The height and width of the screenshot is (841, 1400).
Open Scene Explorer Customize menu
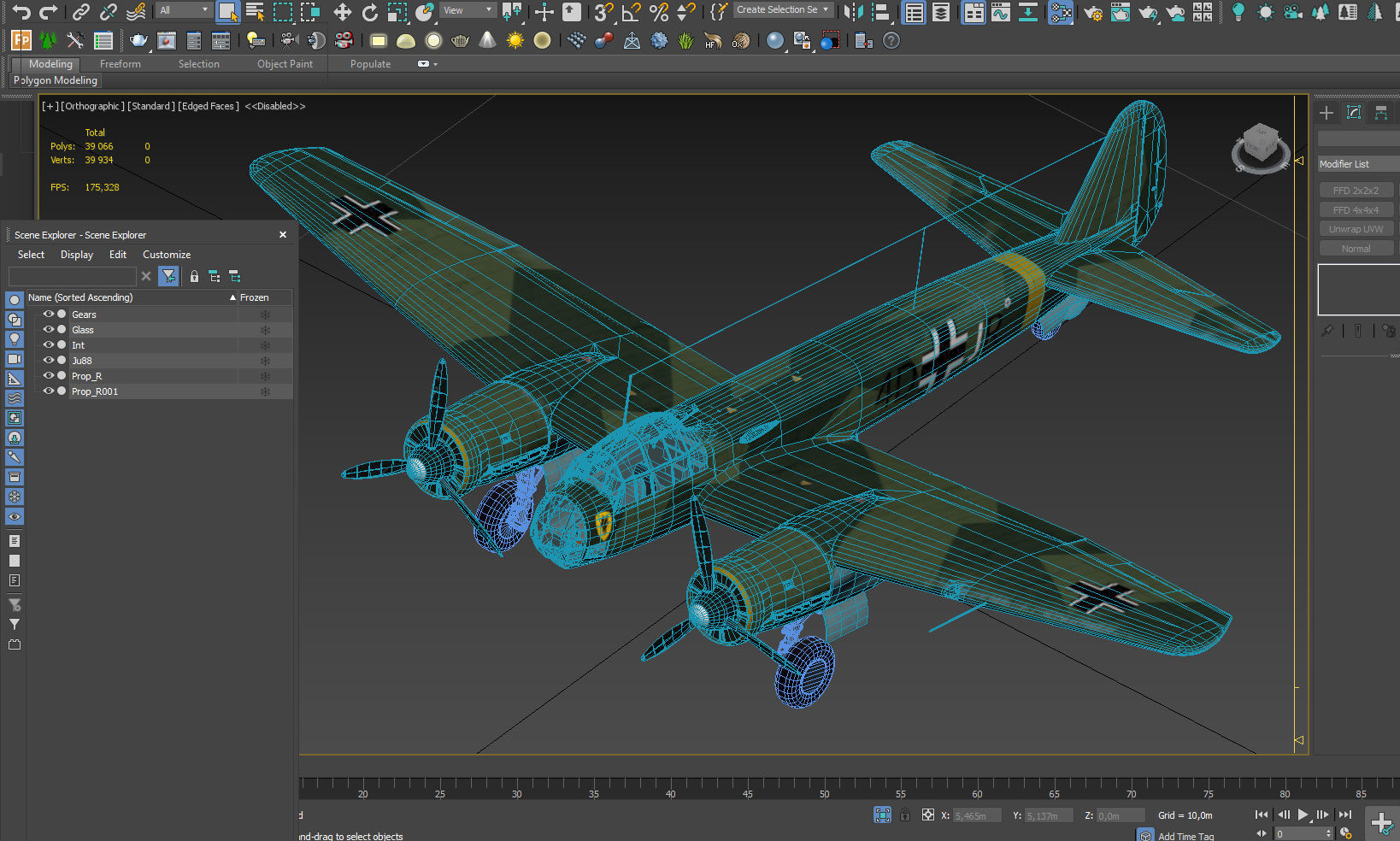click(167, 255)
